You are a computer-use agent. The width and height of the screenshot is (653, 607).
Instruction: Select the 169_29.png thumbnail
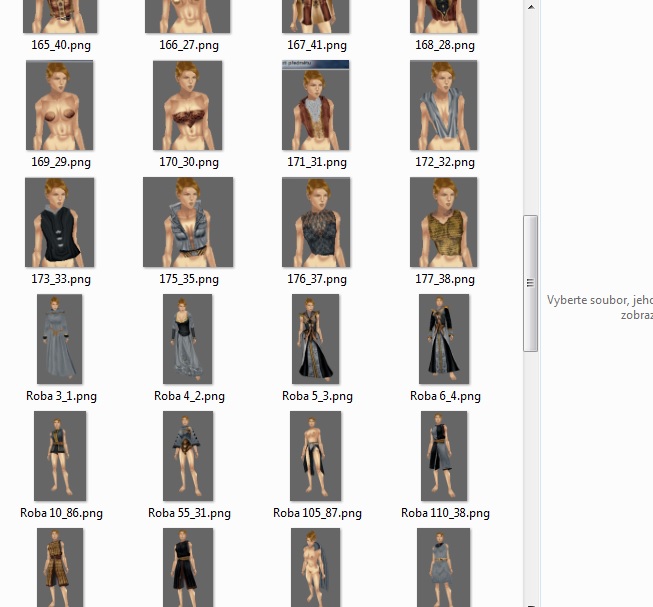[x=60, y=105]
